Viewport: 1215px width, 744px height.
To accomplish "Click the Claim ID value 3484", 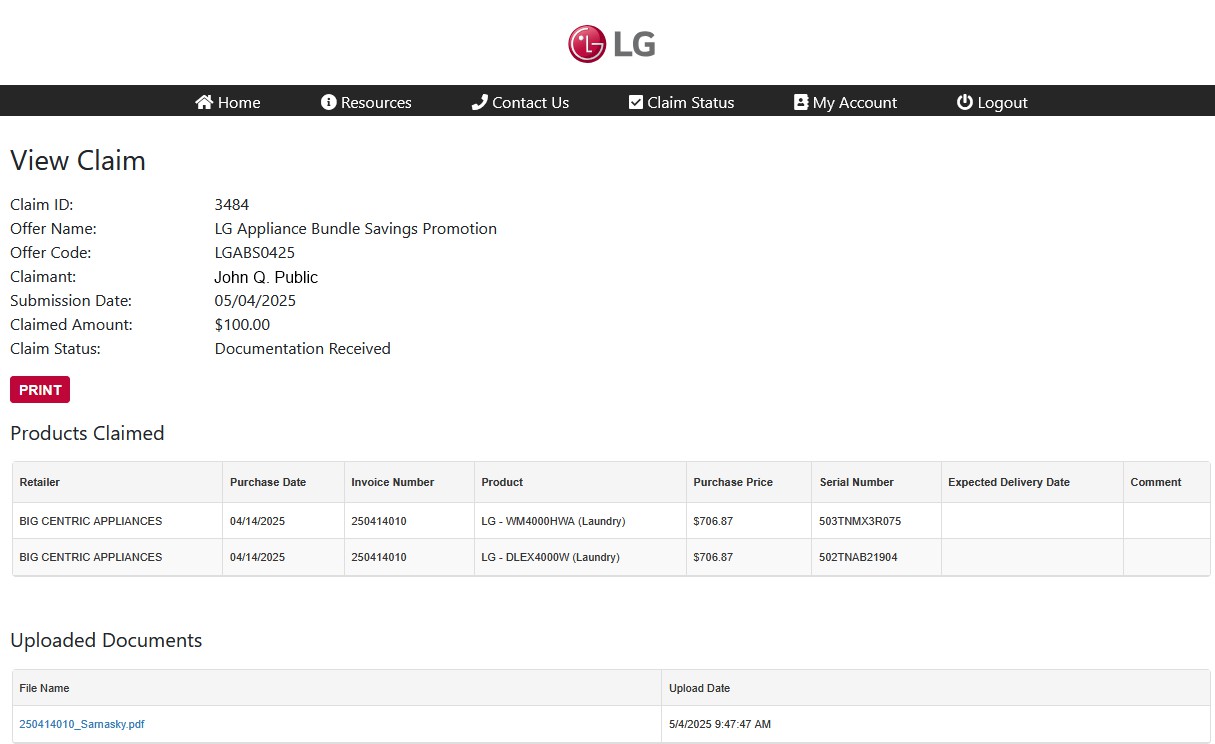I will click(232, 205).
